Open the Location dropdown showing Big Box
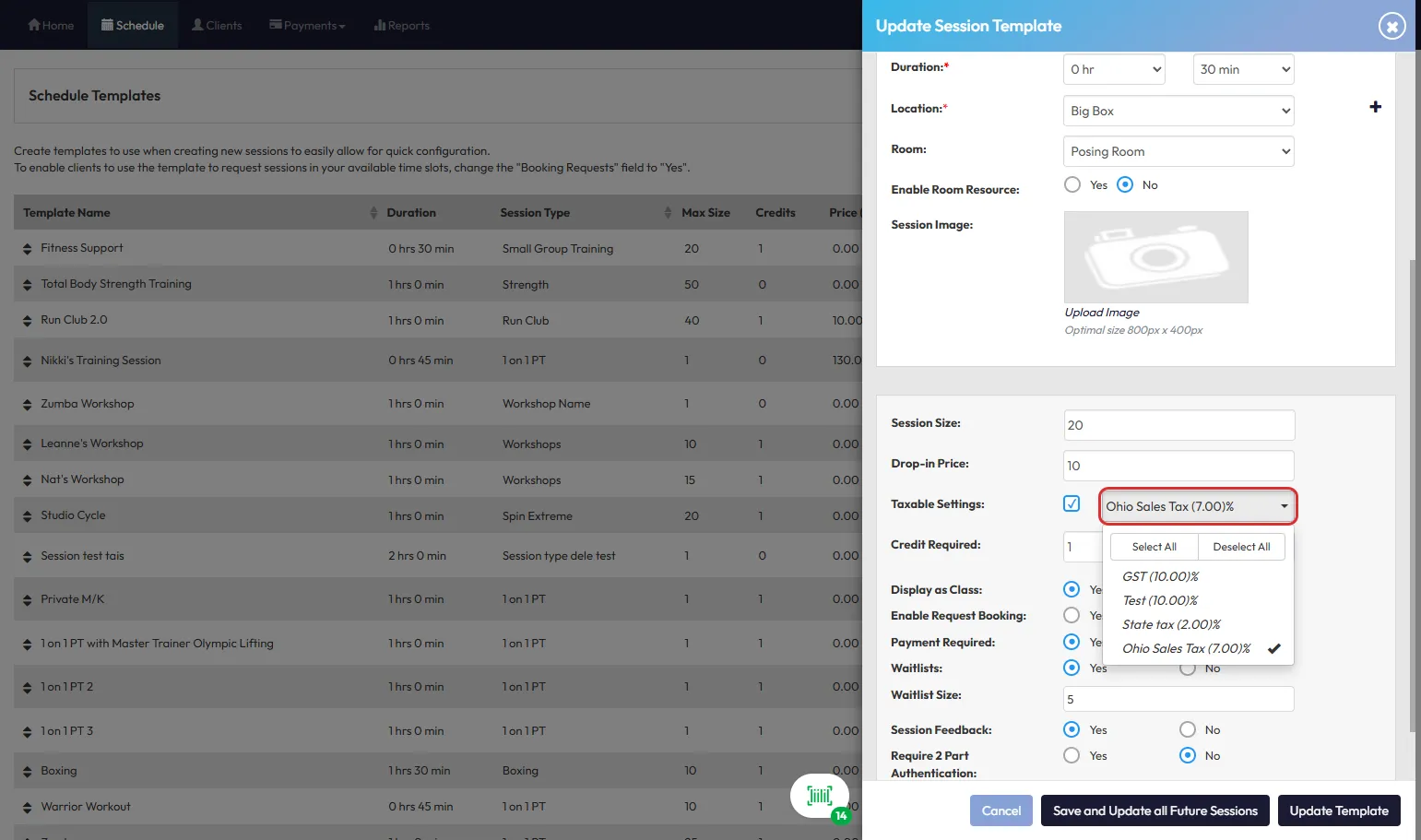 pyautogui.click(x=1178, y=111)
